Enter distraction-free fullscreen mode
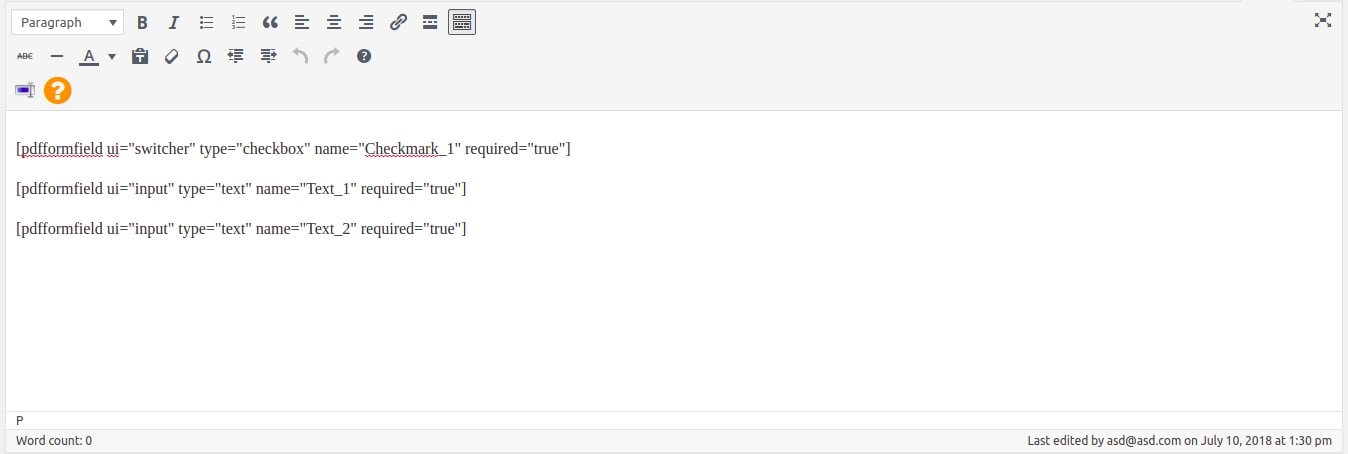This screenshot has width=1348, height=454. tap(1323, 20)
